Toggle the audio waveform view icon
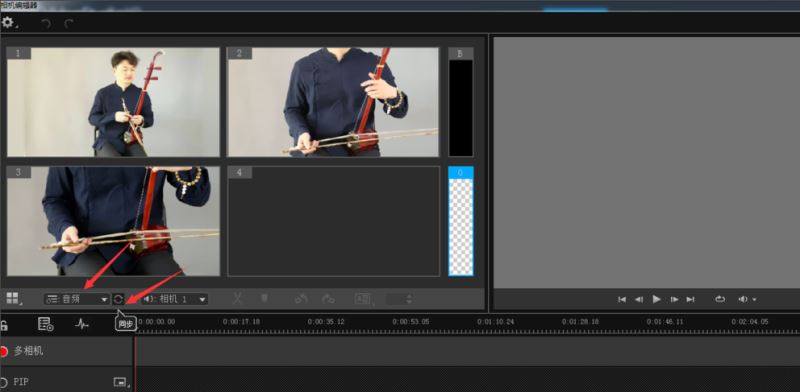Screen dimensions: 800x392 pyautogui.click(x=82, y=324)
